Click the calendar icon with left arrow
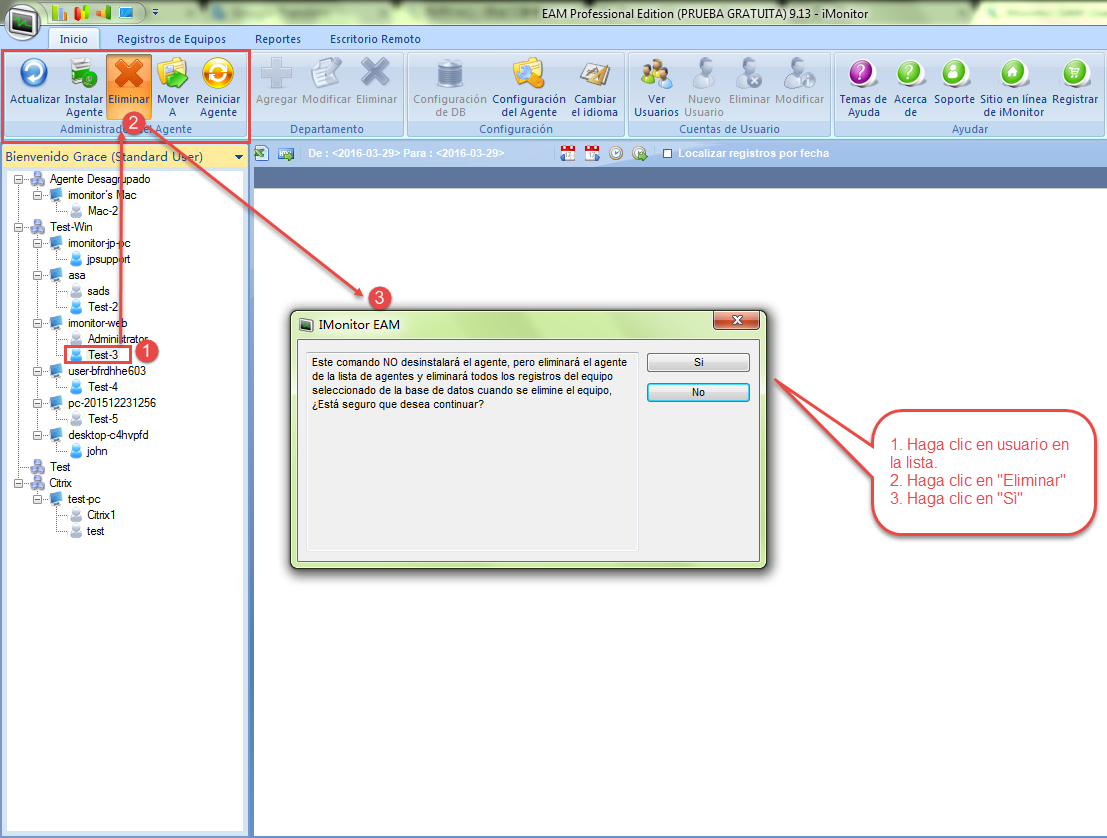The image size is (1107, 838). point(568,153)
